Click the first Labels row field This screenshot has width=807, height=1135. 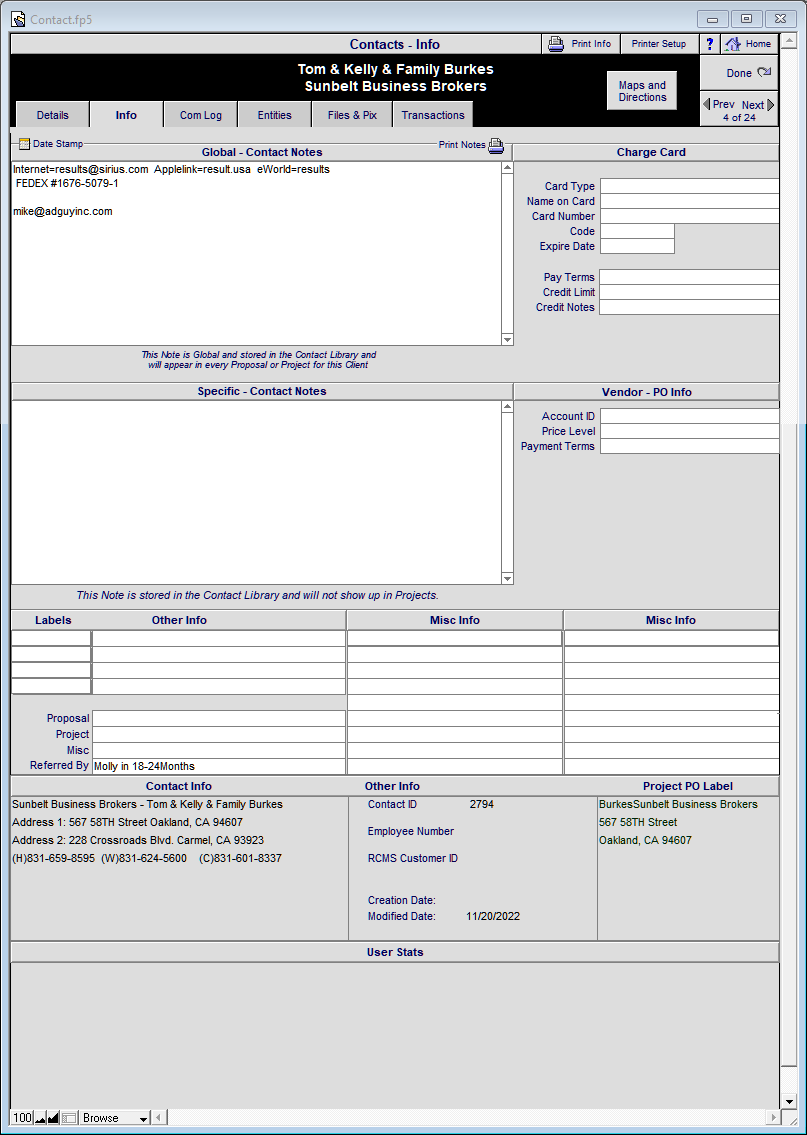pos(51,638)
